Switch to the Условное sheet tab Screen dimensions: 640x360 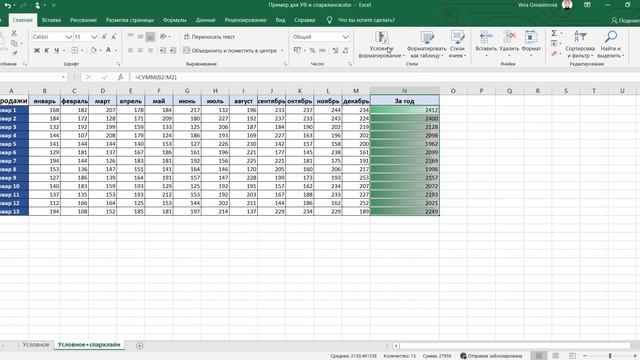pyautogui.click(x=36, y=345)
